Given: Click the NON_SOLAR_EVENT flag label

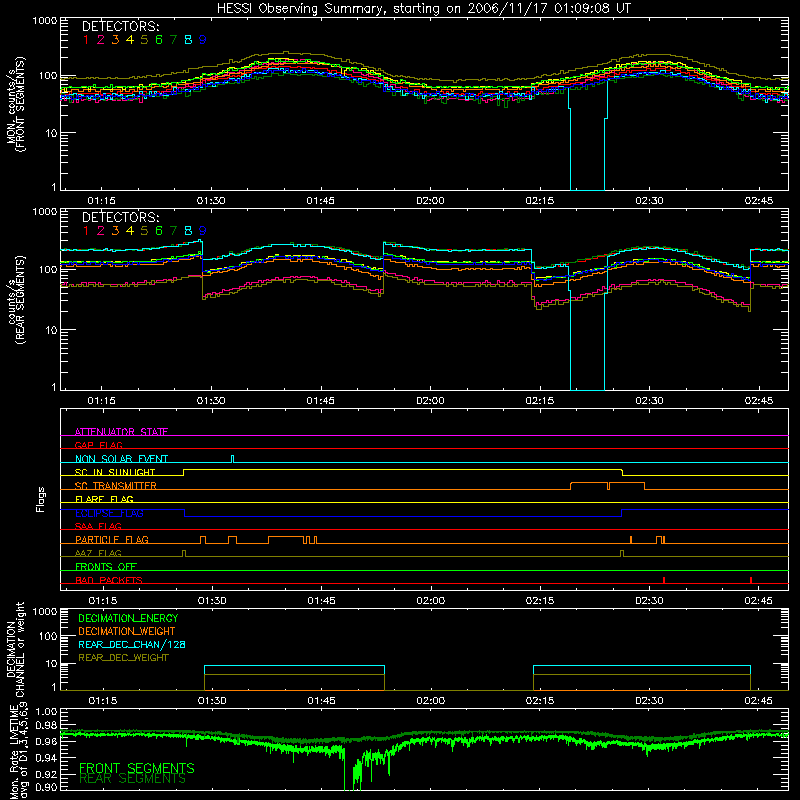Looking at the screenshot, I should tap(121, 459).
